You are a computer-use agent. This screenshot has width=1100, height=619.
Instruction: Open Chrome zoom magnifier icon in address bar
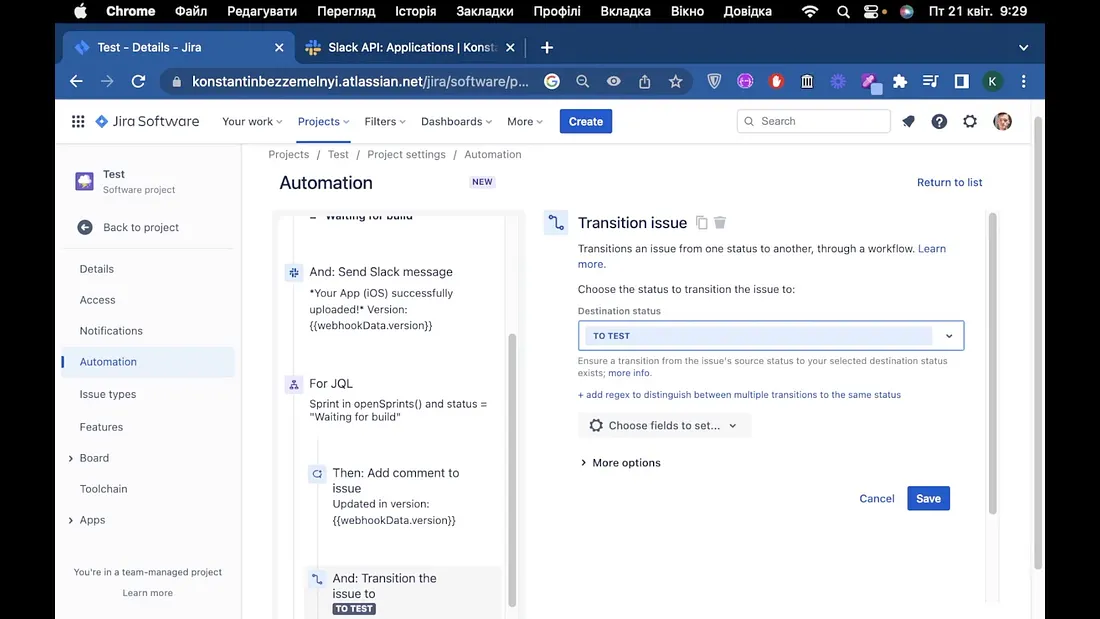(583, 81)
